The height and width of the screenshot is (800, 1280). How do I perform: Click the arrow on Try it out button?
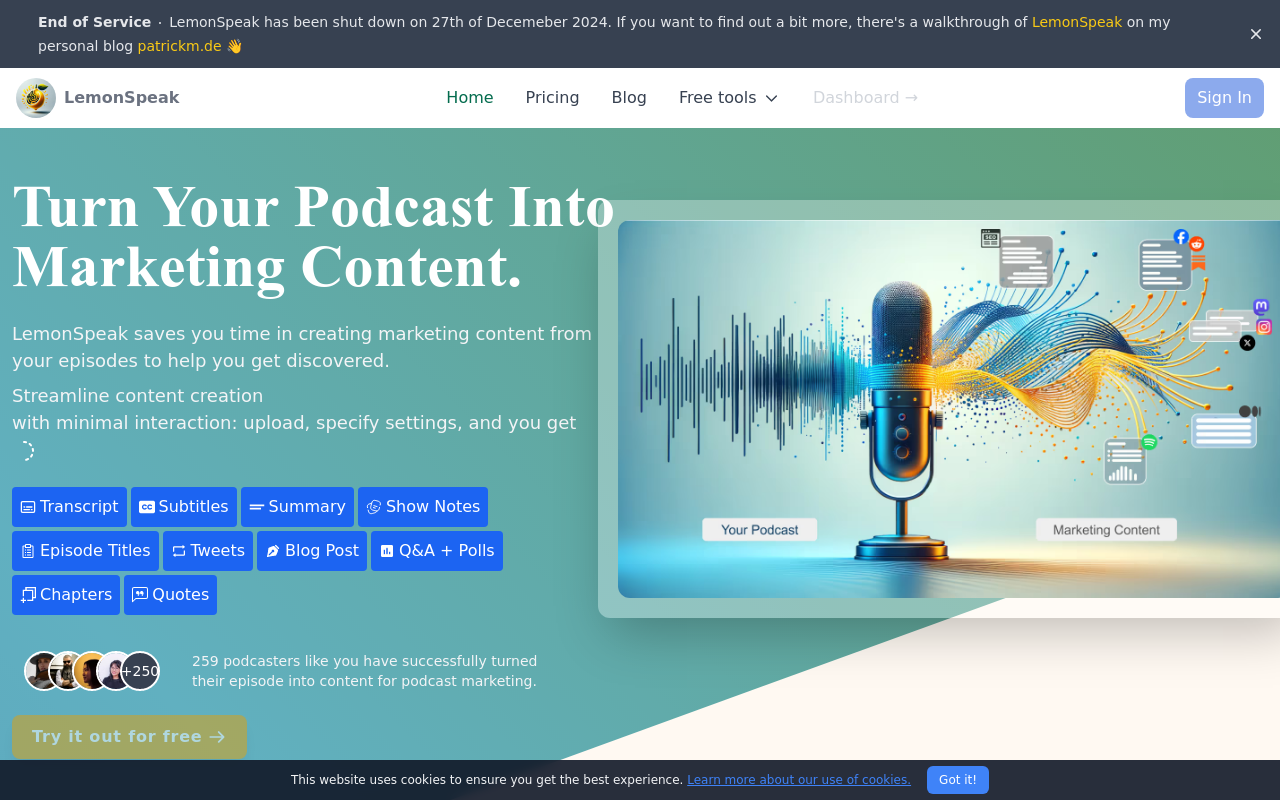[x=217, y=737]
